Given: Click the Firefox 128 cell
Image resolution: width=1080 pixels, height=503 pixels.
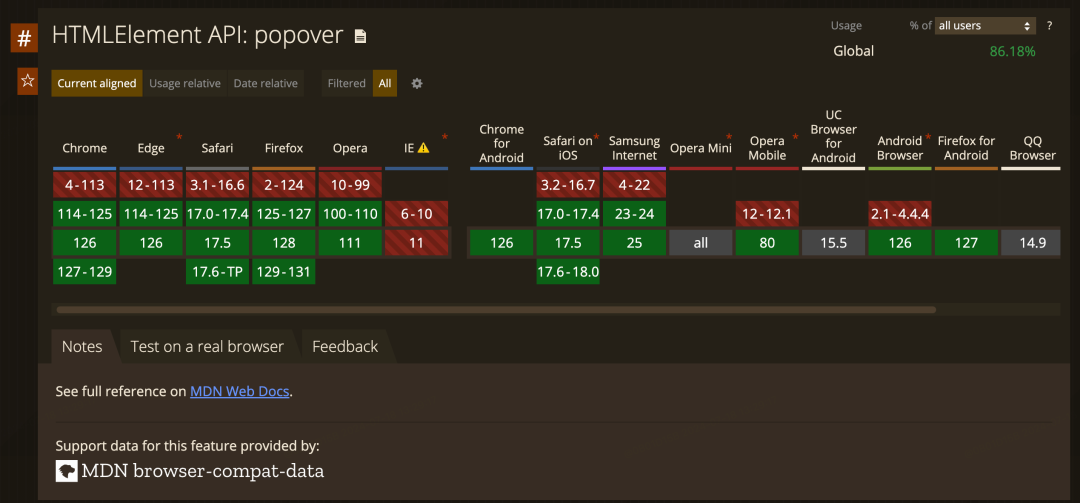Looking at the screenshot, I should coord(284,243).
